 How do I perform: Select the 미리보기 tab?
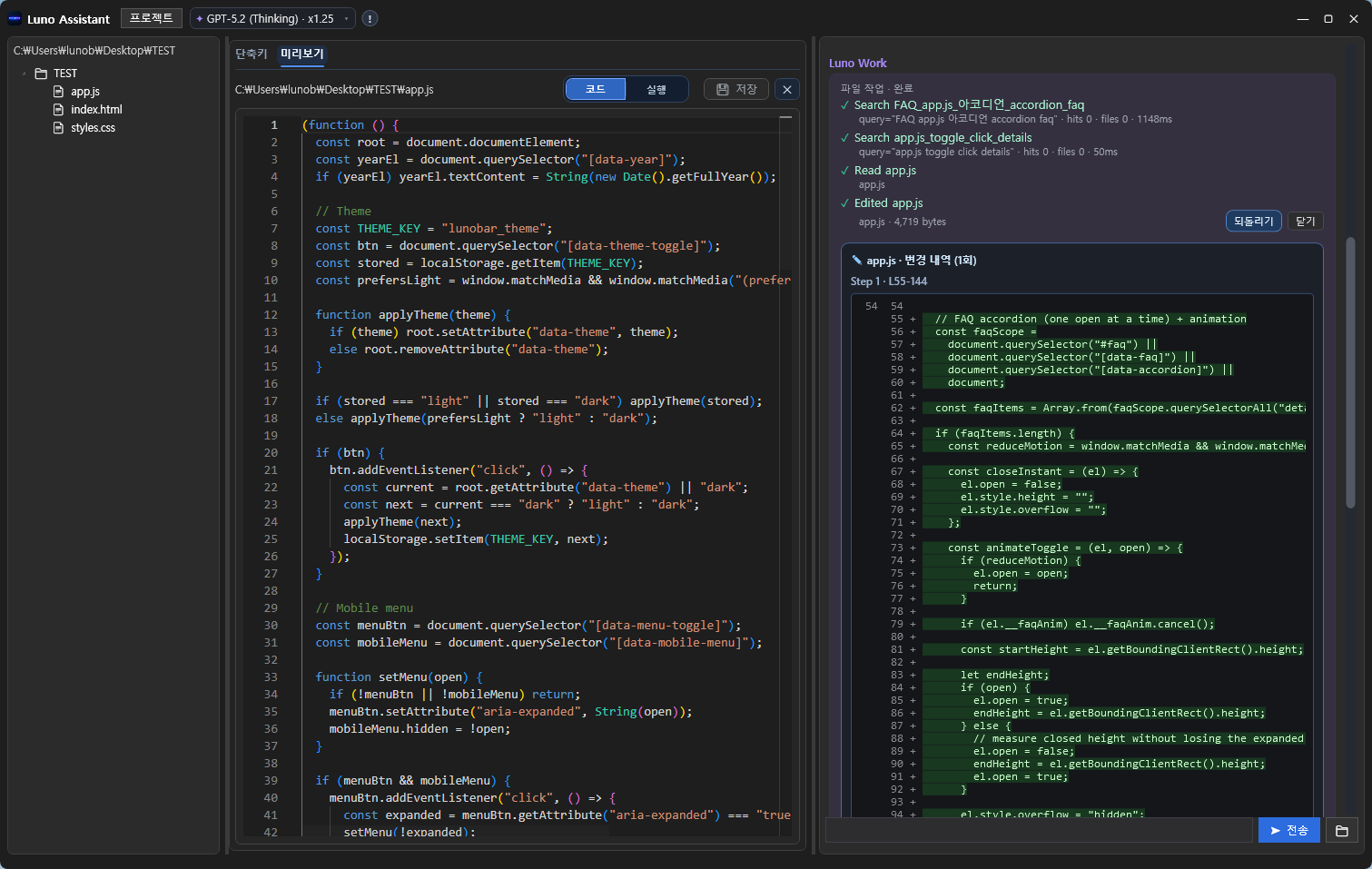[x=301, y=54]
